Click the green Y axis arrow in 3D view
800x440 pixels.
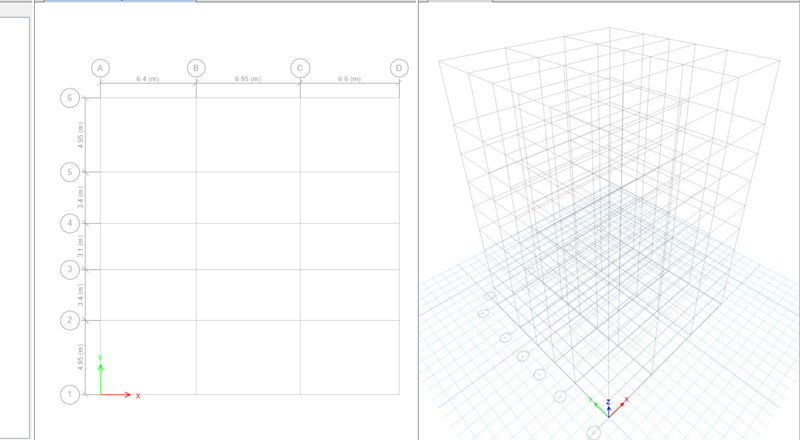point(600,409)
